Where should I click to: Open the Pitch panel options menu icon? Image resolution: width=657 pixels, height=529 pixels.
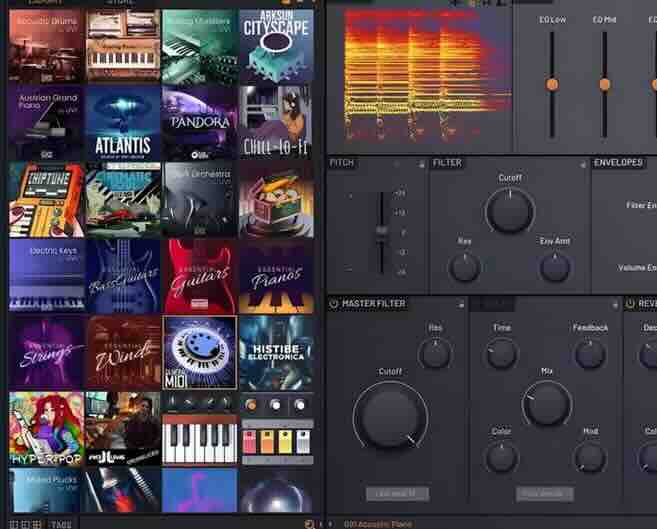click(x=421, y=165)
